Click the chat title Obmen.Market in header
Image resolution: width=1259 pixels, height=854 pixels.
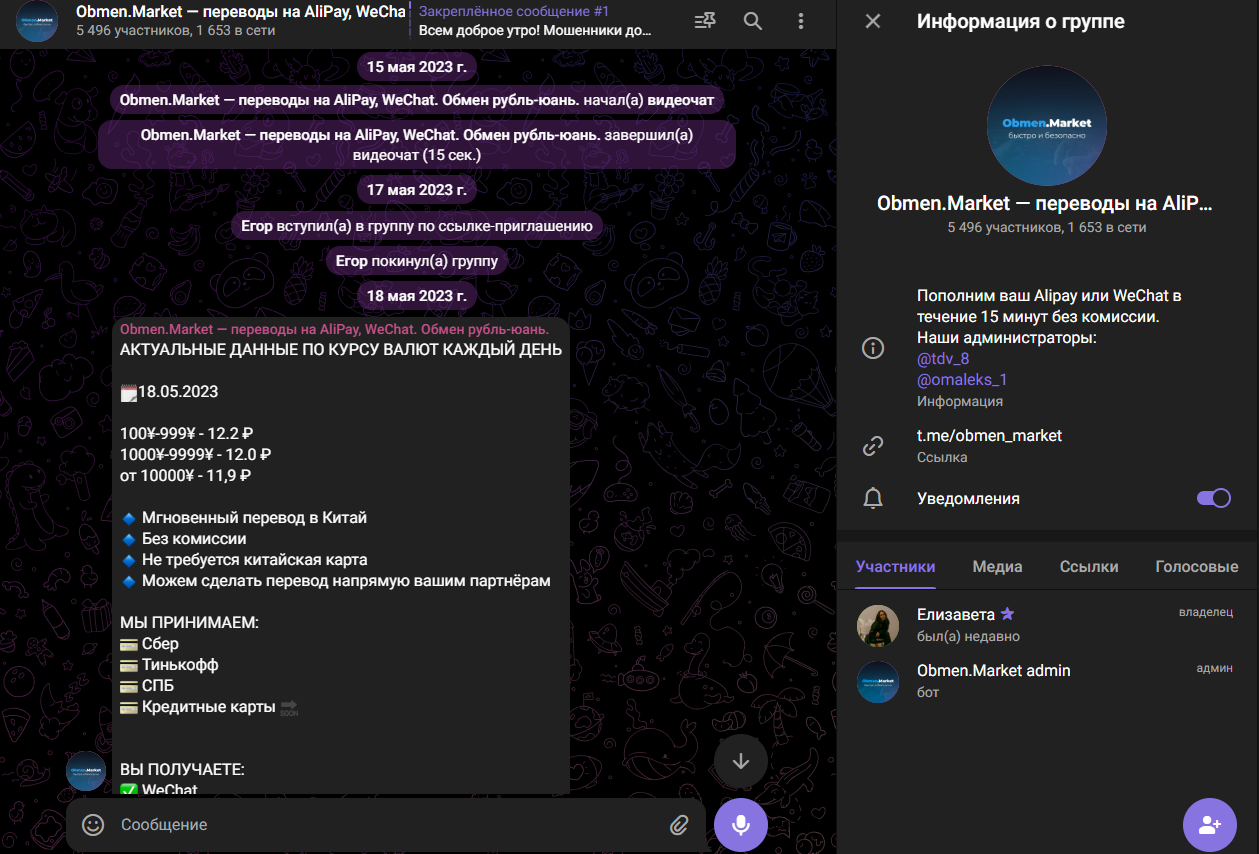click(x=241, y=12)
